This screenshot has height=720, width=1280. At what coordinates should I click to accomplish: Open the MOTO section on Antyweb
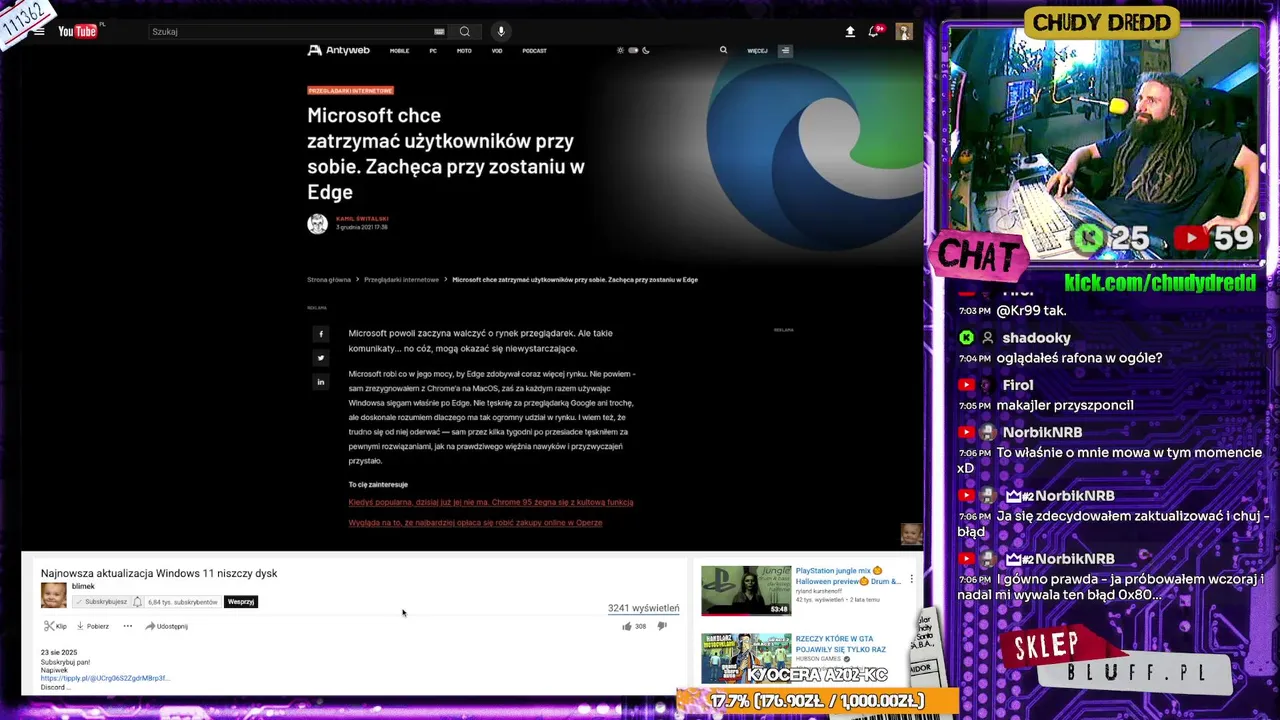[x=464, y=51]
